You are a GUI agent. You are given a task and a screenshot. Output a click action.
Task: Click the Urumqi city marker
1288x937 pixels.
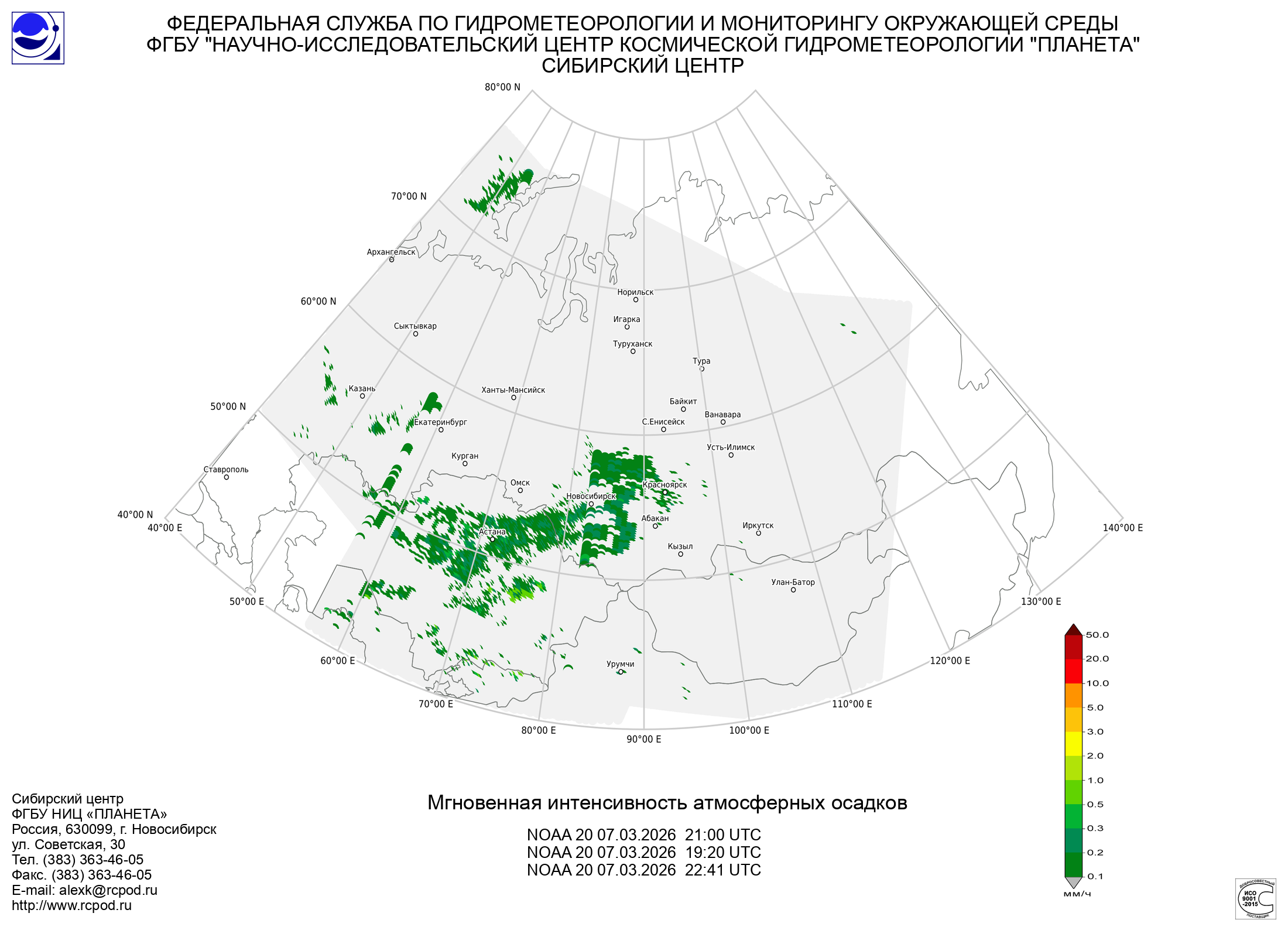click(x=621, y=672)
